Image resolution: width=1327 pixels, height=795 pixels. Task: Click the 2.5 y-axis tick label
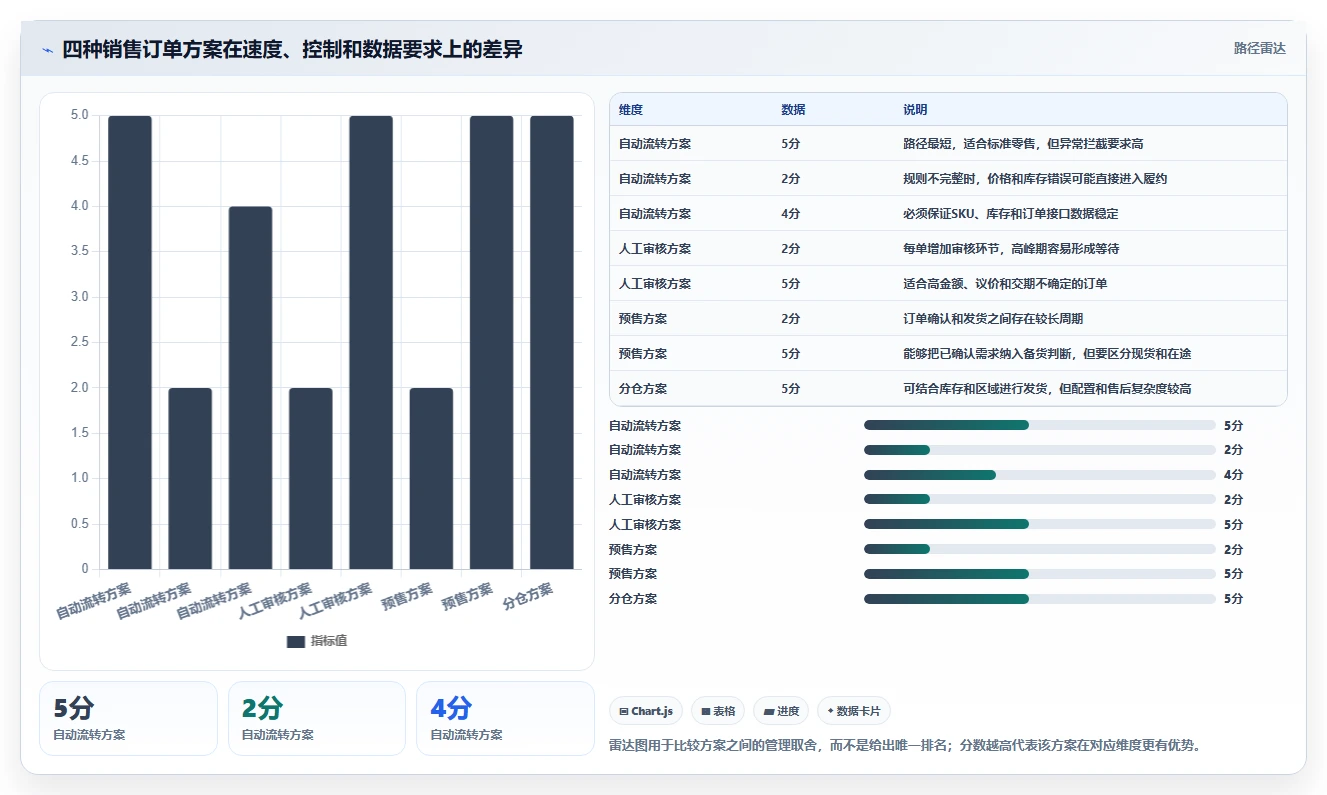79,343
